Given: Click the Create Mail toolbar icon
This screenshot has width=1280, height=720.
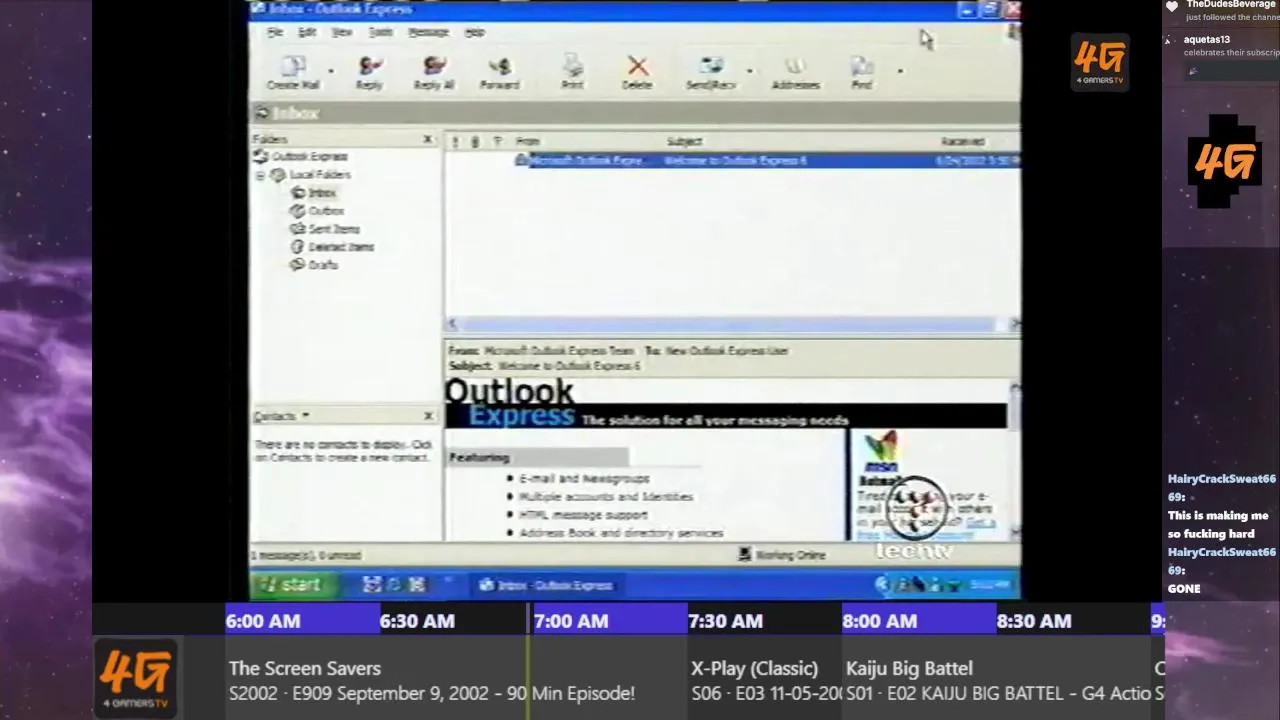Looking at the screenshot, I should point(293,72).
